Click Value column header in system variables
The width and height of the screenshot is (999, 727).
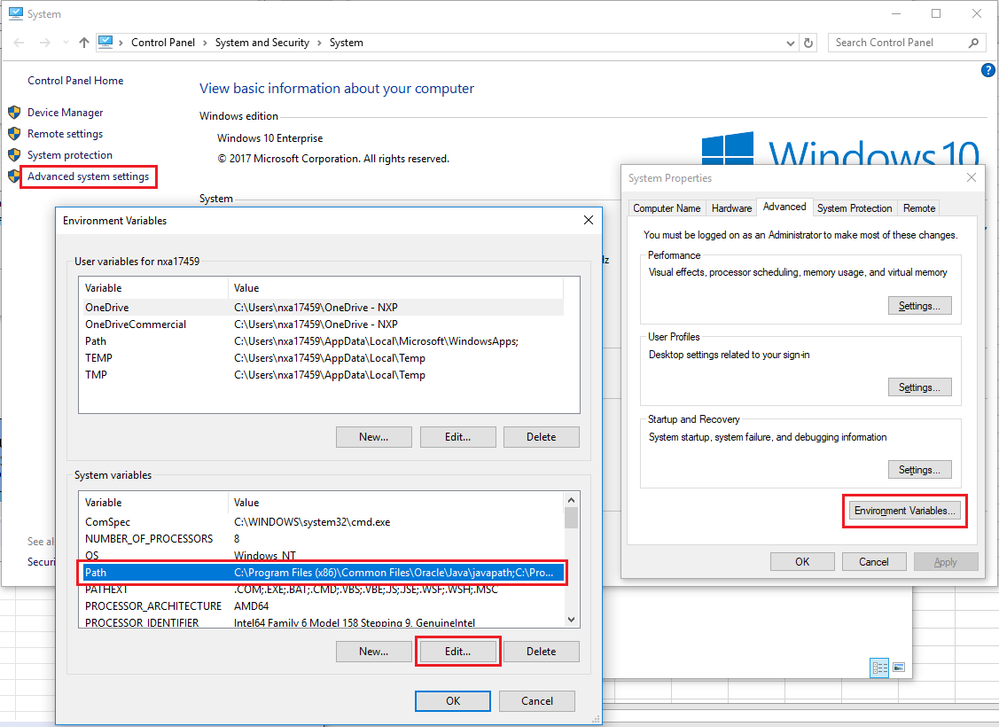point(396,503)
